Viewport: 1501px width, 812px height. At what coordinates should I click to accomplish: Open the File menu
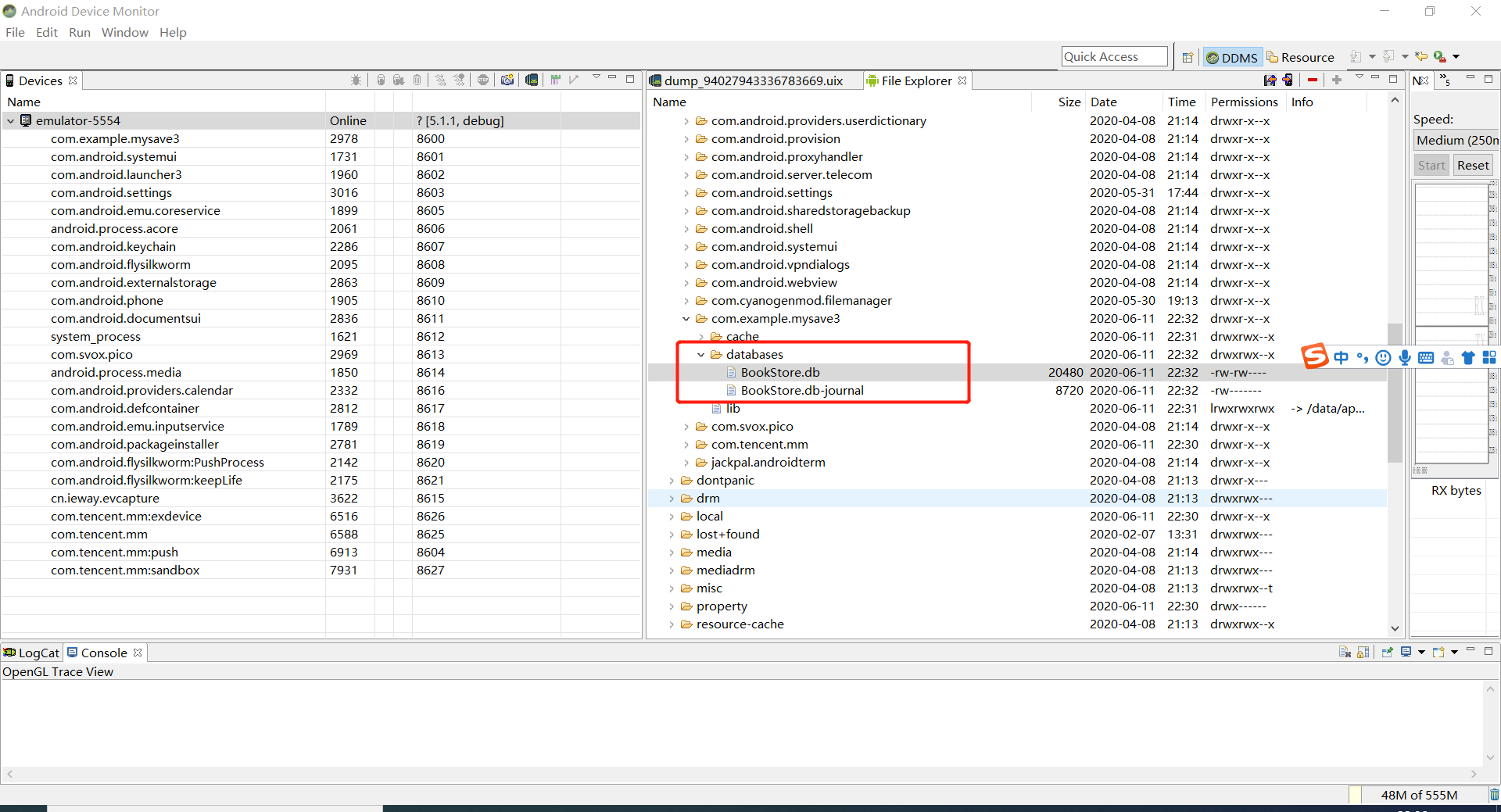pyautogui.click(x=15, y=32)
